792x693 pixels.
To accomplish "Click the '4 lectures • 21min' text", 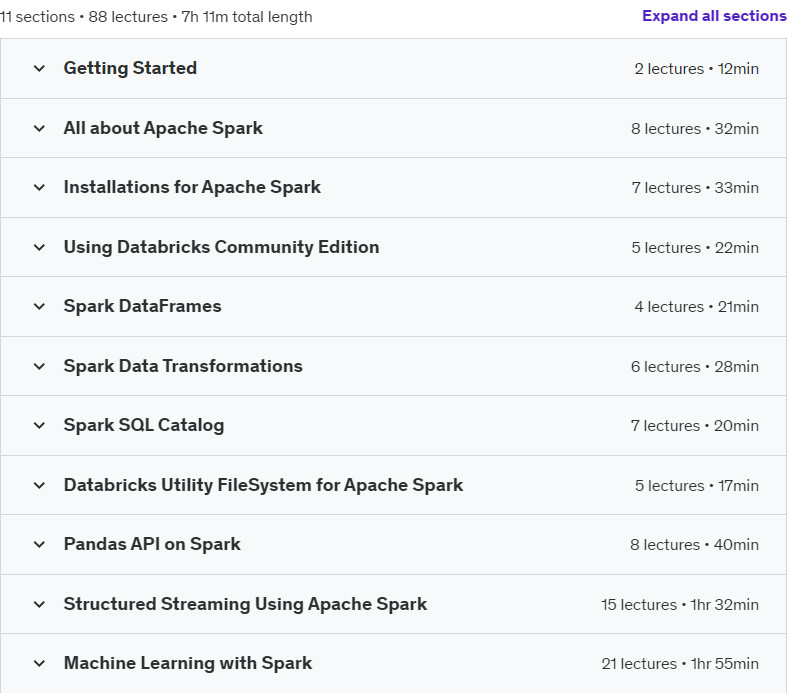I will [697, 307].
